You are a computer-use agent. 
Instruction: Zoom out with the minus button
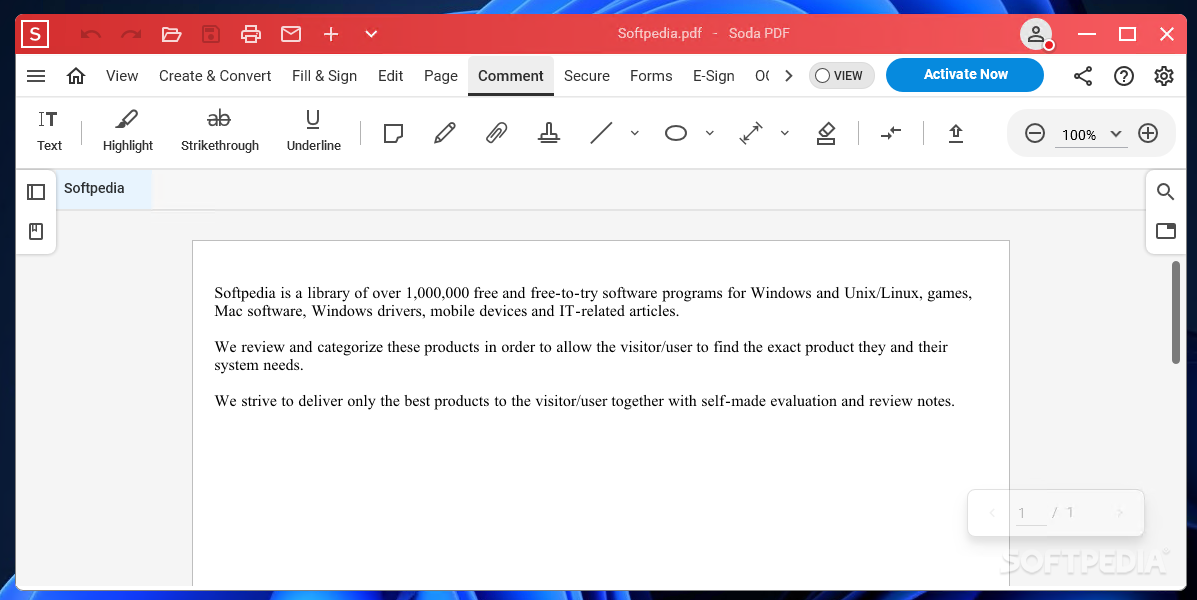(x=1034, y=134)
